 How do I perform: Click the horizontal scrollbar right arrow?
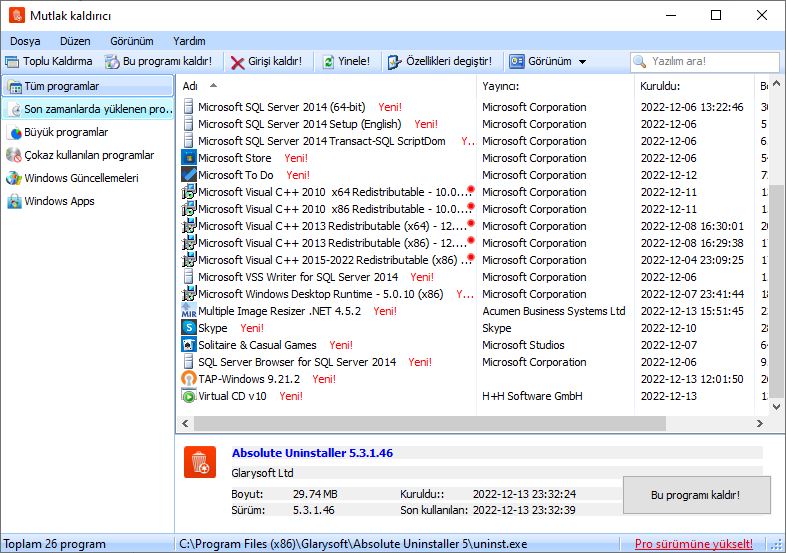760,424
